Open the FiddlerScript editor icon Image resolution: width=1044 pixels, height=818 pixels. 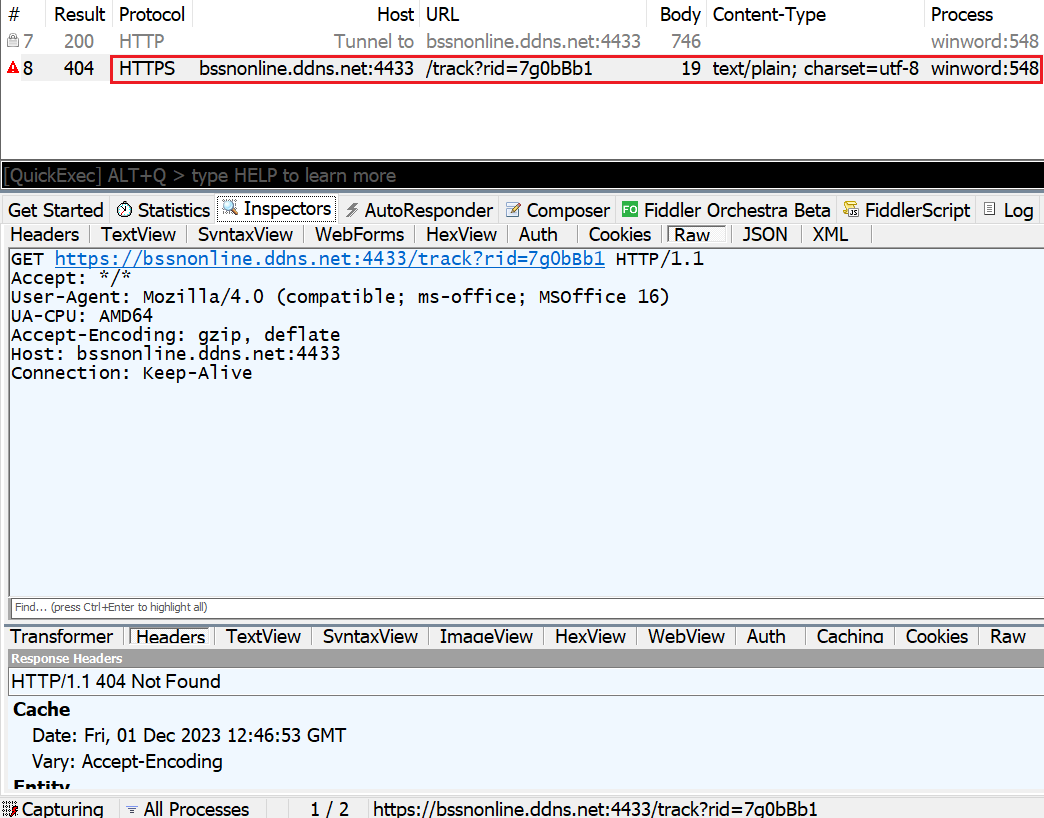851,209
